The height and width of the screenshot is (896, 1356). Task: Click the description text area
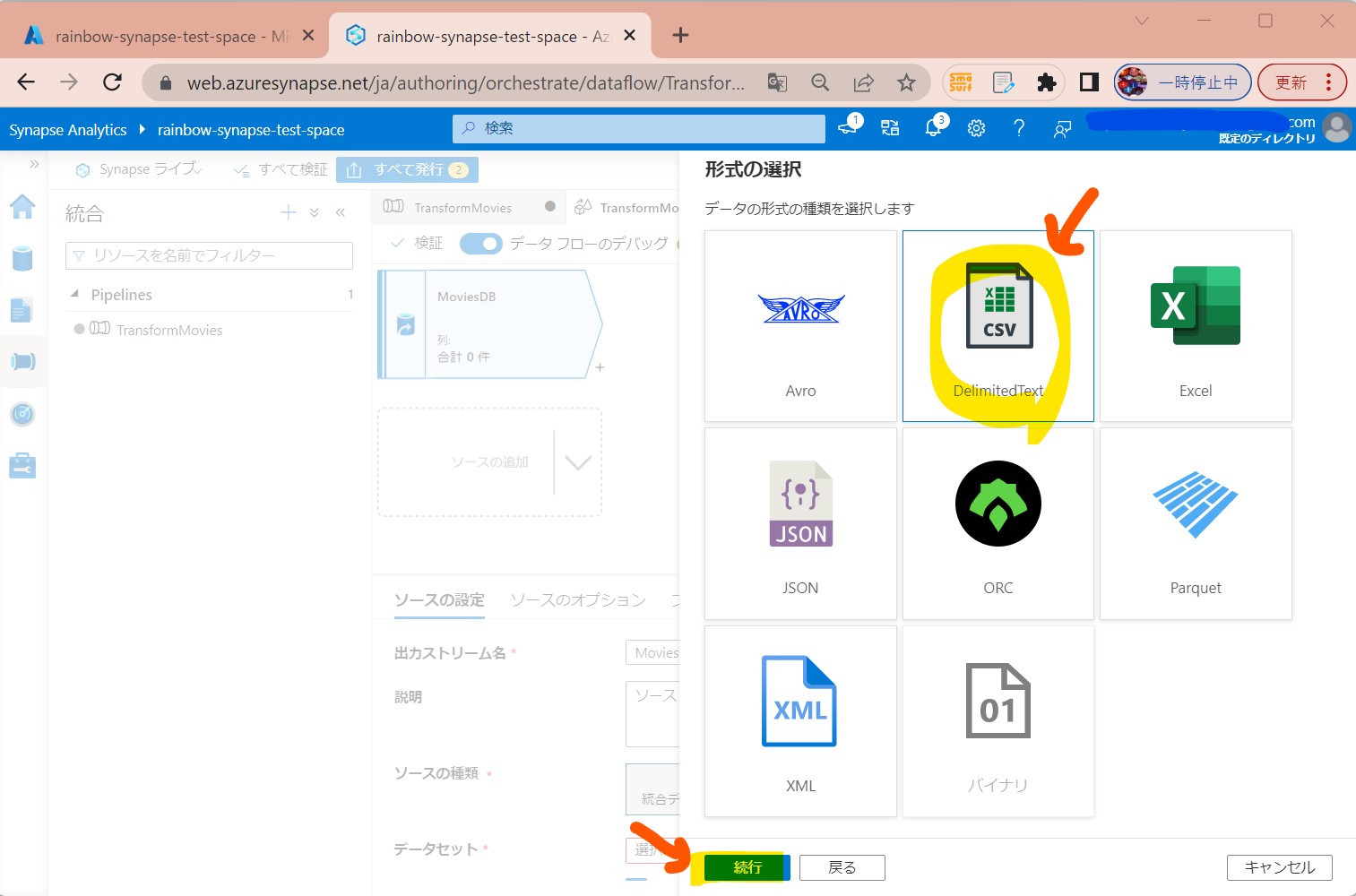click(652, 713)
